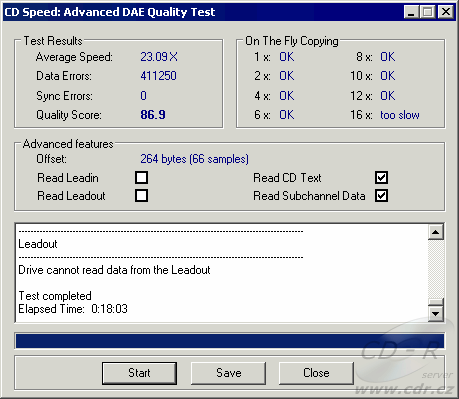Click the Start button

pos(139,373)
